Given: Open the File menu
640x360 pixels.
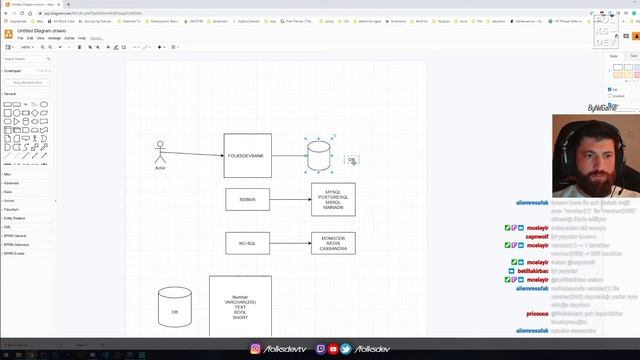Looking at the screenshot, I should coord(20,38).
